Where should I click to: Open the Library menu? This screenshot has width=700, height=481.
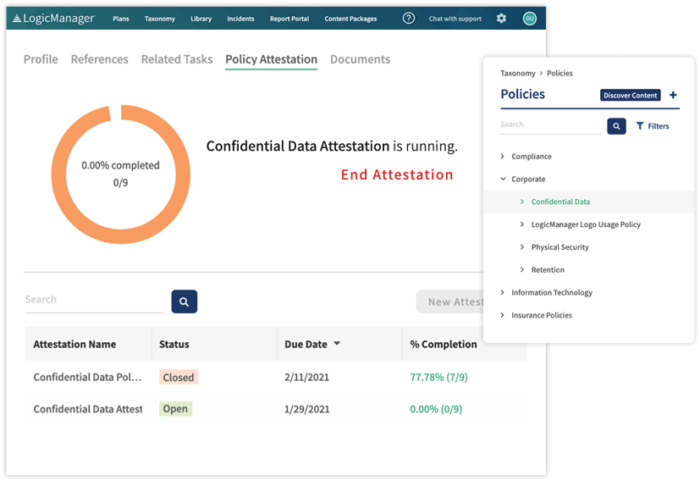click(201, 19)
